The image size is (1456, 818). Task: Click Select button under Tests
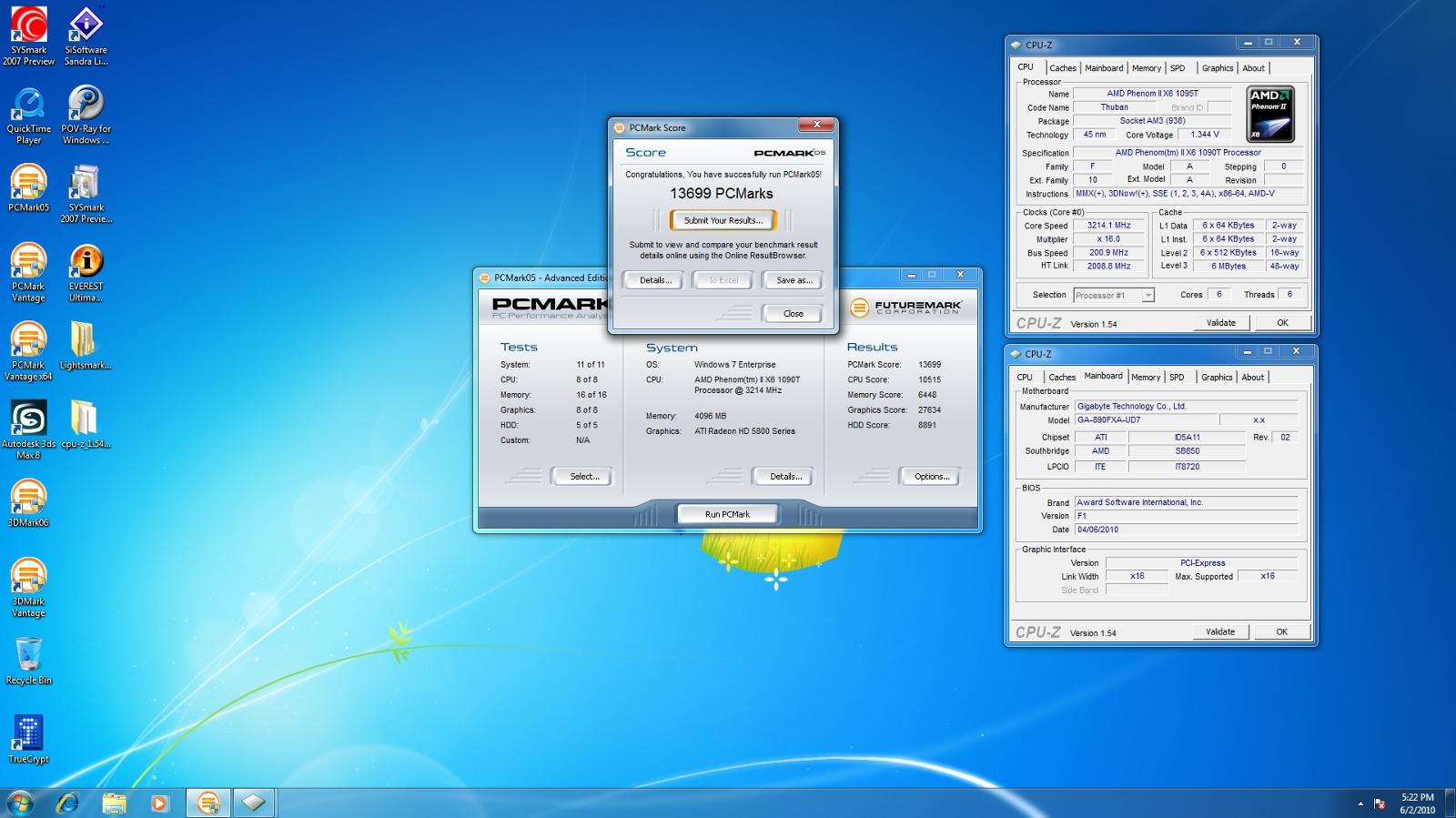[x=584, y=477]
